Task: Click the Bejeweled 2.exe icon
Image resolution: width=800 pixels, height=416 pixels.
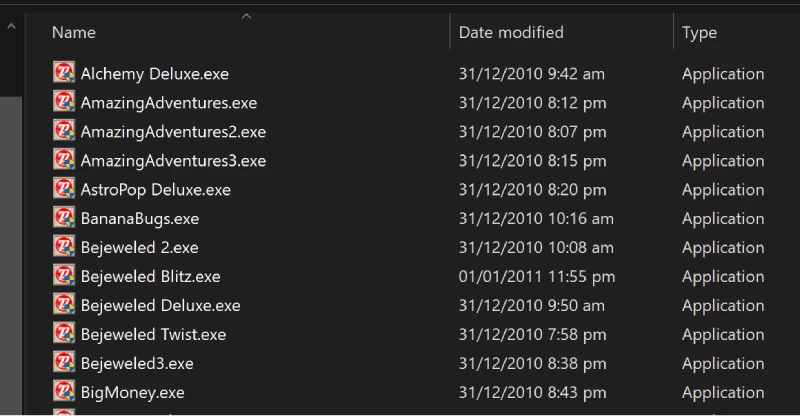Action: [x=64, y=247]
